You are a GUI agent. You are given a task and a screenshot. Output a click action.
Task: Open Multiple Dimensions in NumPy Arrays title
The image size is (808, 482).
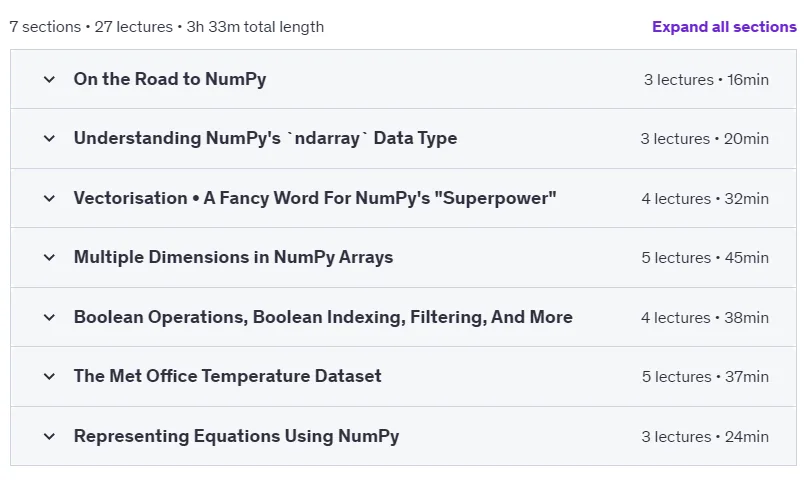point(233,257)
